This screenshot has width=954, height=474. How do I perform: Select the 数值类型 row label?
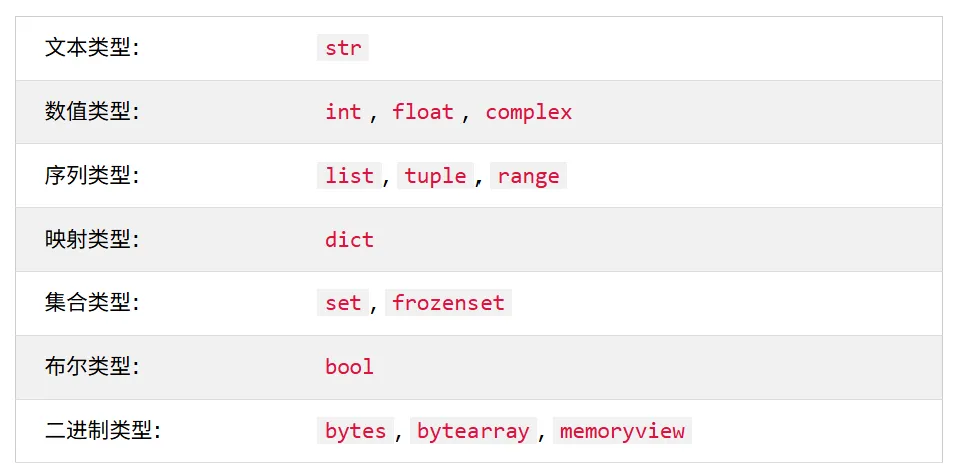point(92,112)
